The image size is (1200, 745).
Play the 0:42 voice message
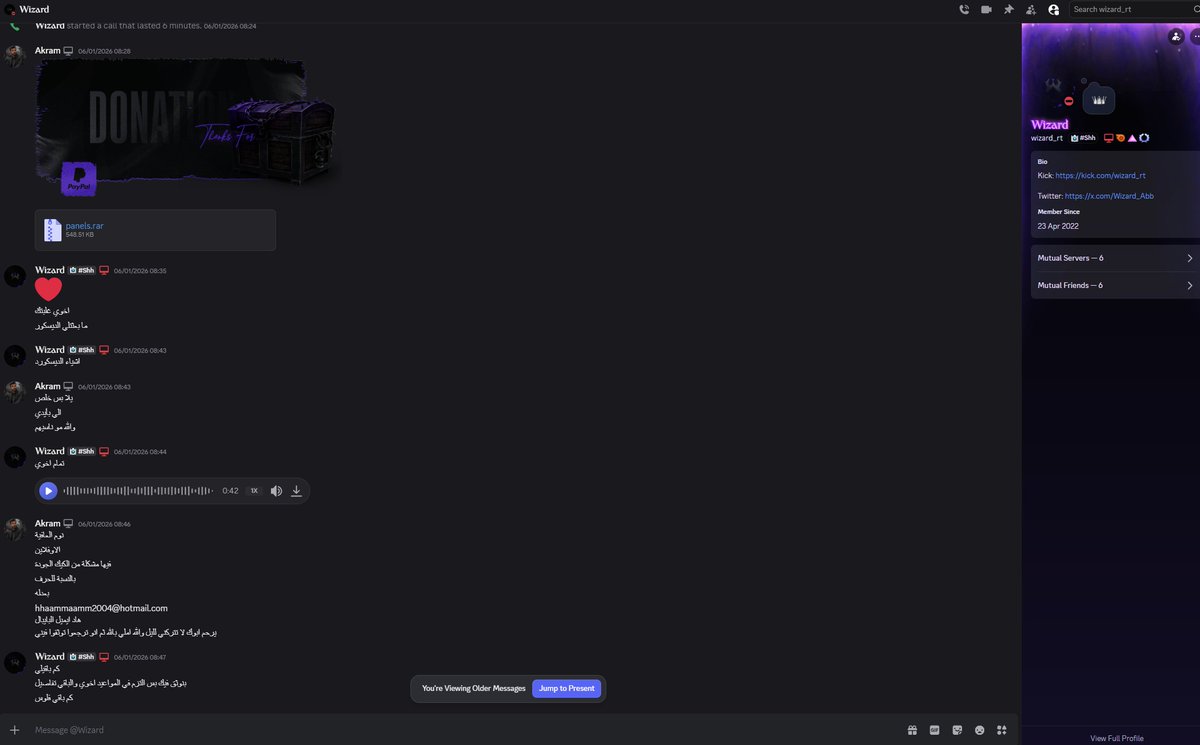pos(48,491)
